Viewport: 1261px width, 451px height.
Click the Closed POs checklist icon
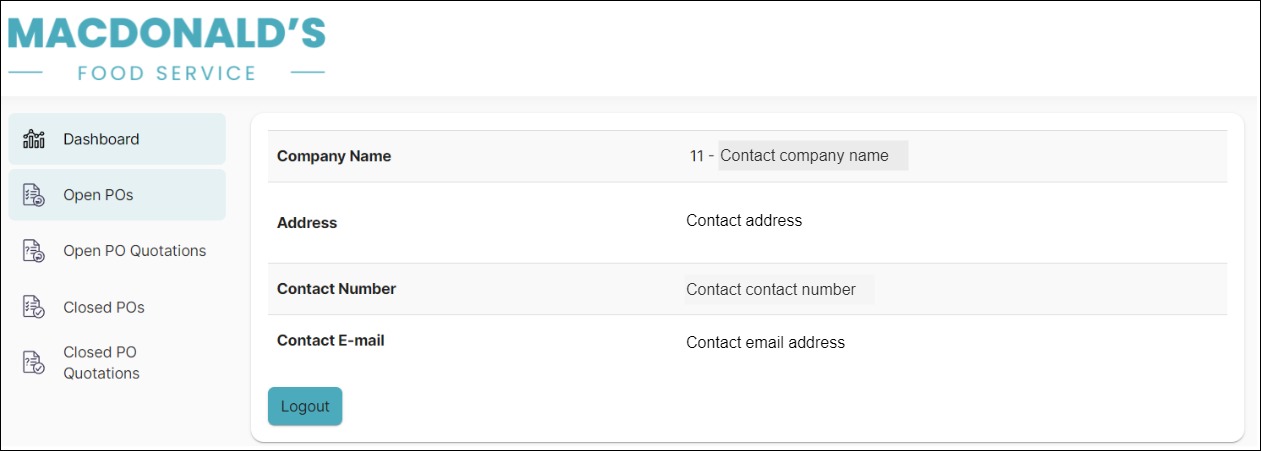tap(34, 307)
